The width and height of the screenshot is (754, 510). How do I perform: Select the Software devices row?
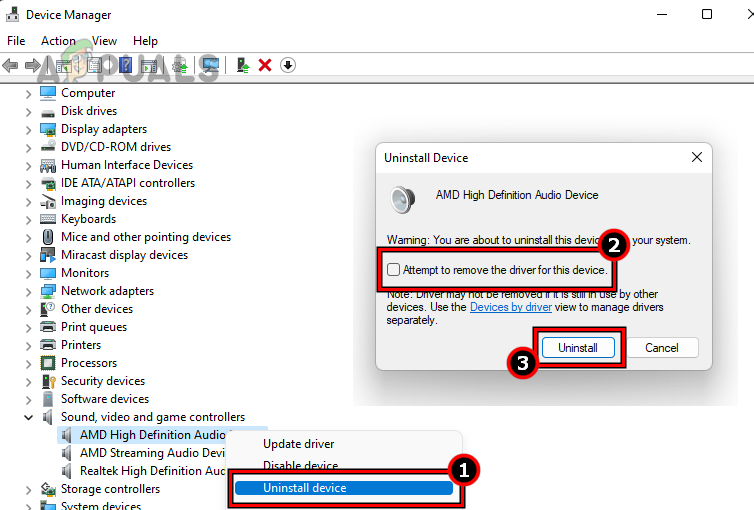pyautogui.click(x=105, y=399)
